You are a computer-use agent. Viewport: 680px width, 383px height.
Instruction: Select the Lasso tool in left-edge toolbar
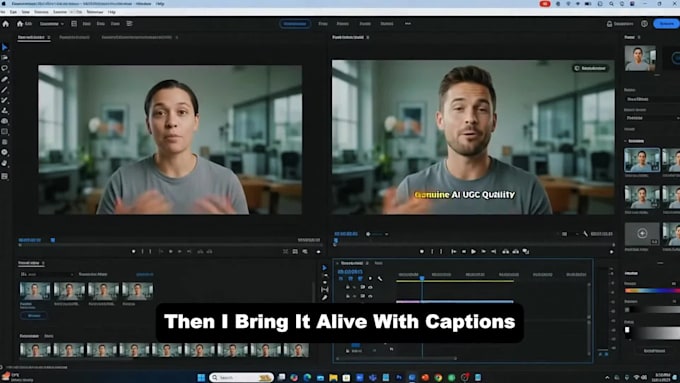[x=5, y=69]
